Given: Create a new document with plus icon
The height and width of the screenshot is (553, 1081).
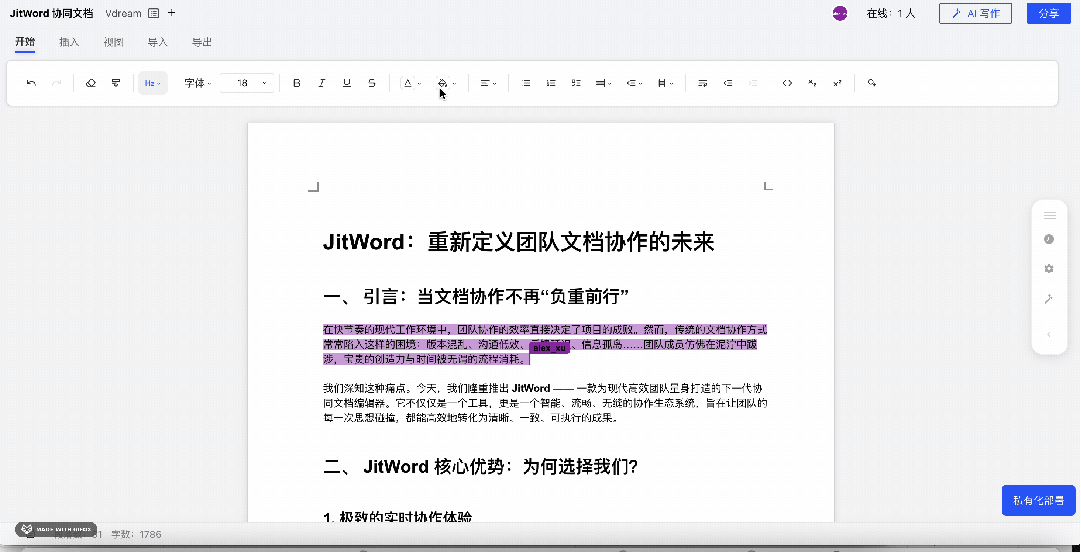Looking at the screenshot, I should (172, 13).
